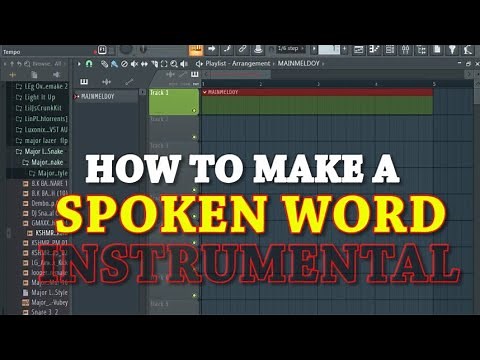Image resolution: width=480 pixels, height=360 pixels.
Task: Open the Playlist view toolbar icon
Action: click(x=359, y=50)
